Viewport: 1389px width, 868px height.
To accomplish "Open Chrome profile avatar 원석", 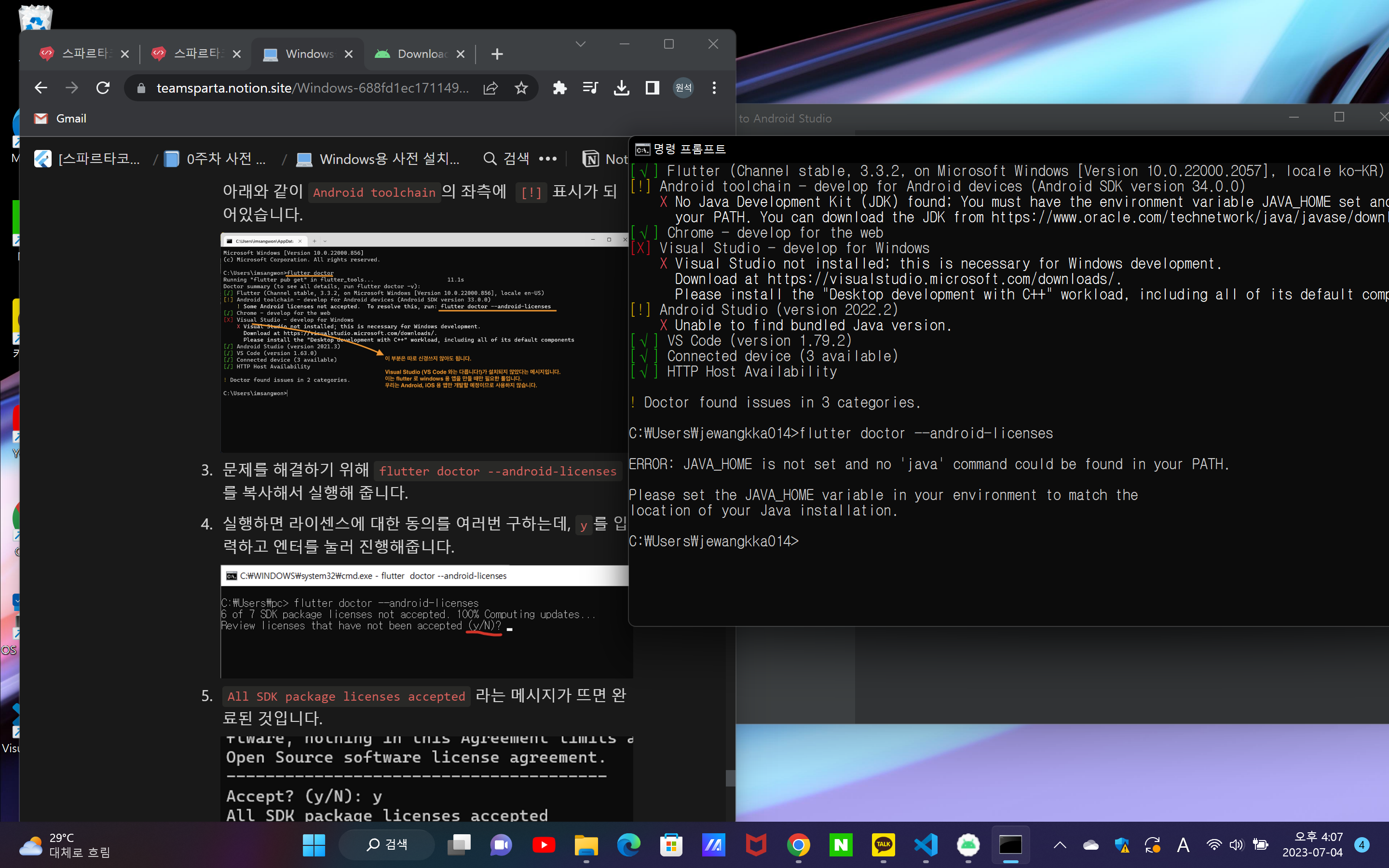I will point(683,88).
